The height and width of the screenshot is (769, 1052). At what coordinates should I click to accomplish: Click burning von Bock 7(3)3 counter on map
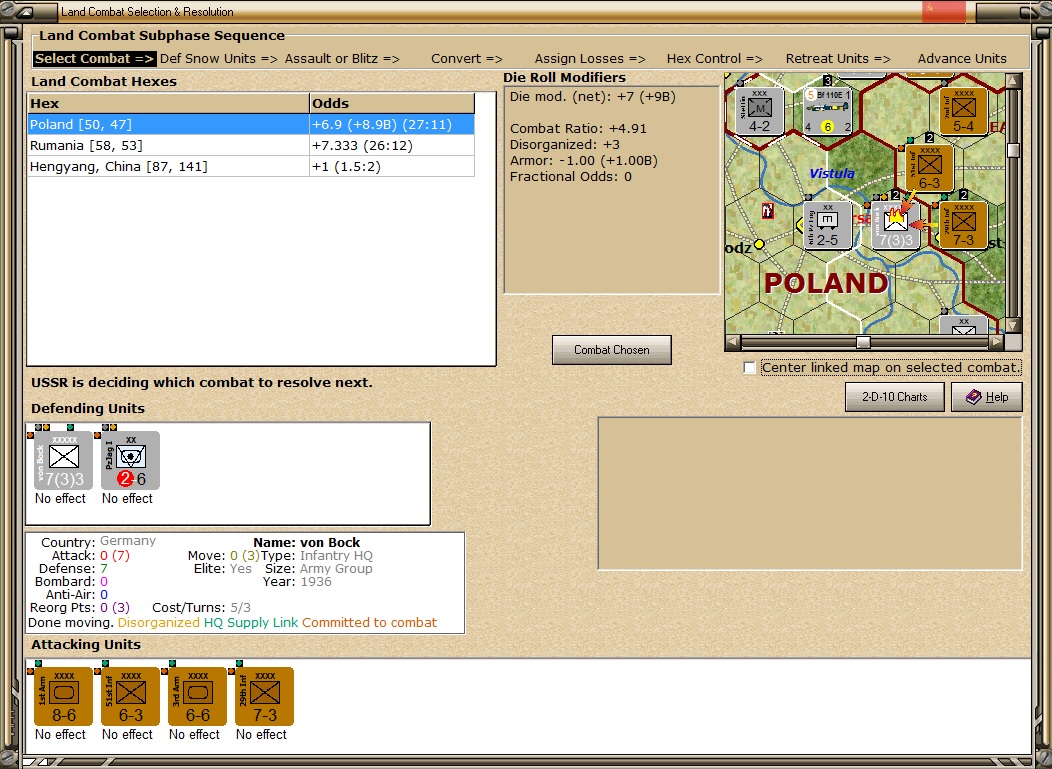(x=896, y=225)
